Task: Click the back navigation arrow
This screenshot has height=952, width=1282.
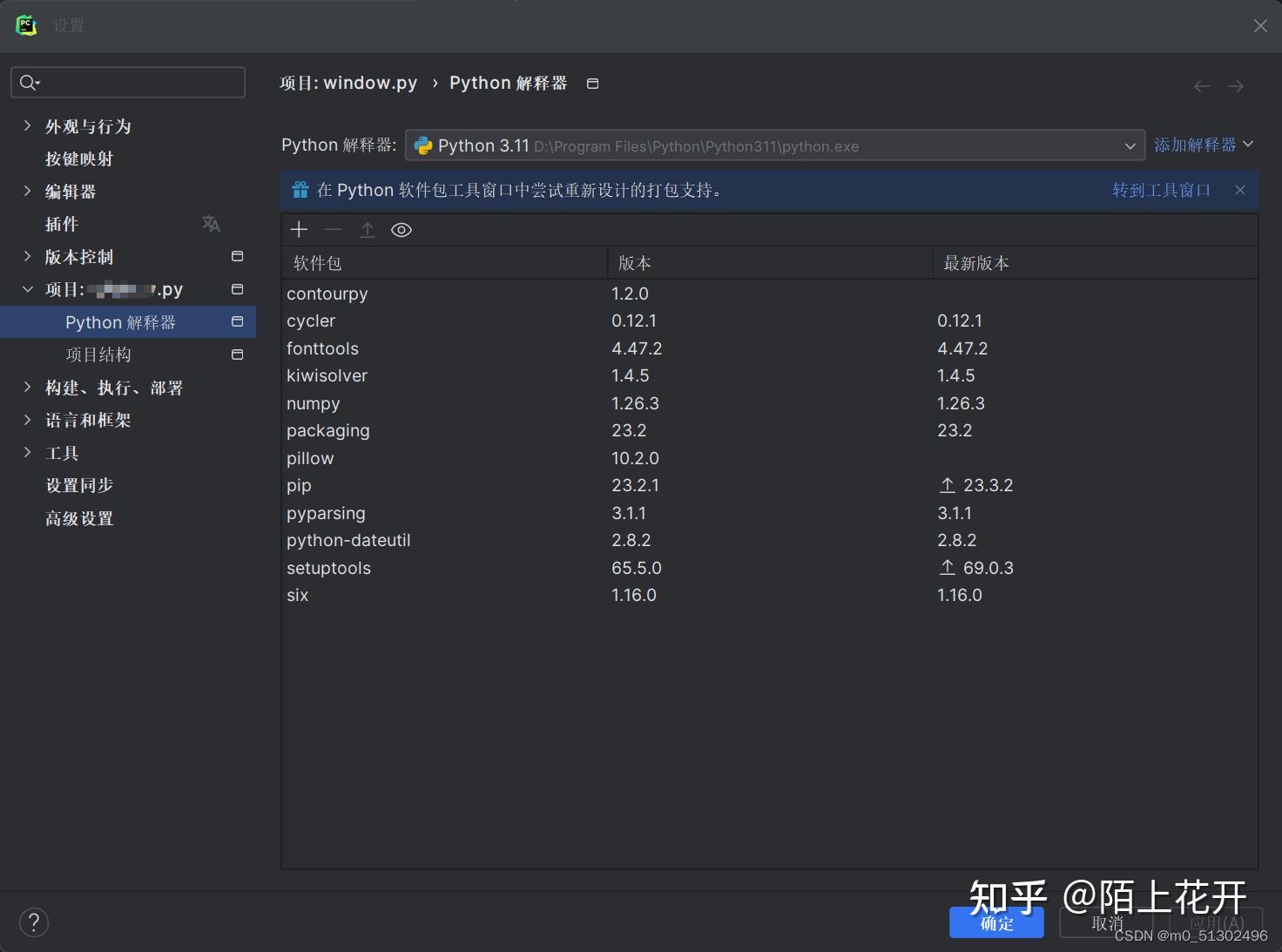Action: coord(1202,84)
